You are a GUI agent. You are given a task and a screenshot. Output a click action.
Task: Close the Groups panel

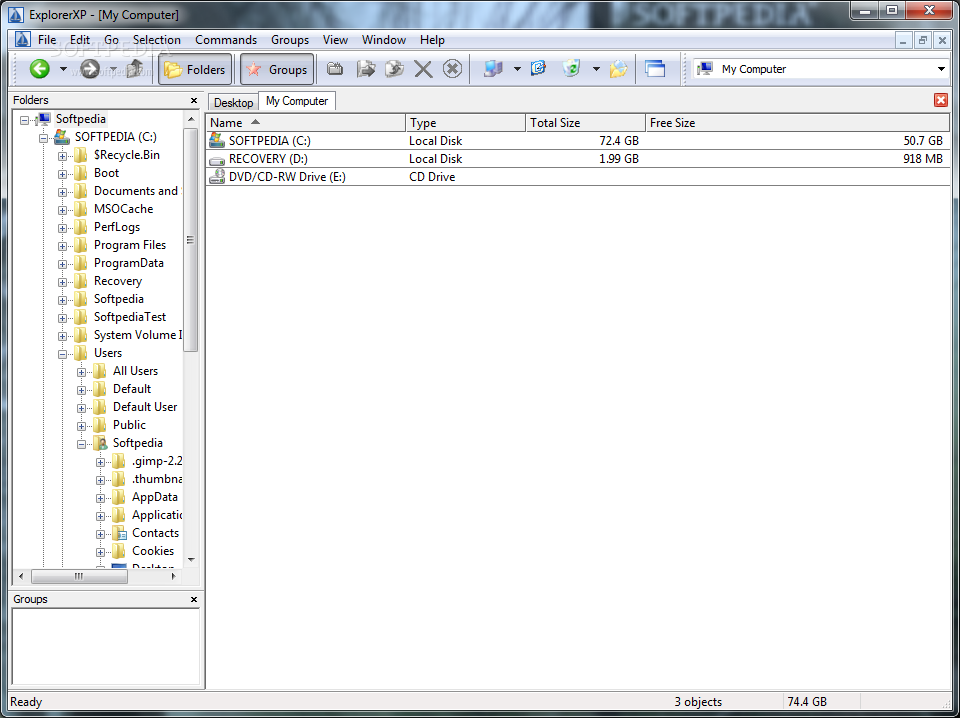click(x=194, y=600)
